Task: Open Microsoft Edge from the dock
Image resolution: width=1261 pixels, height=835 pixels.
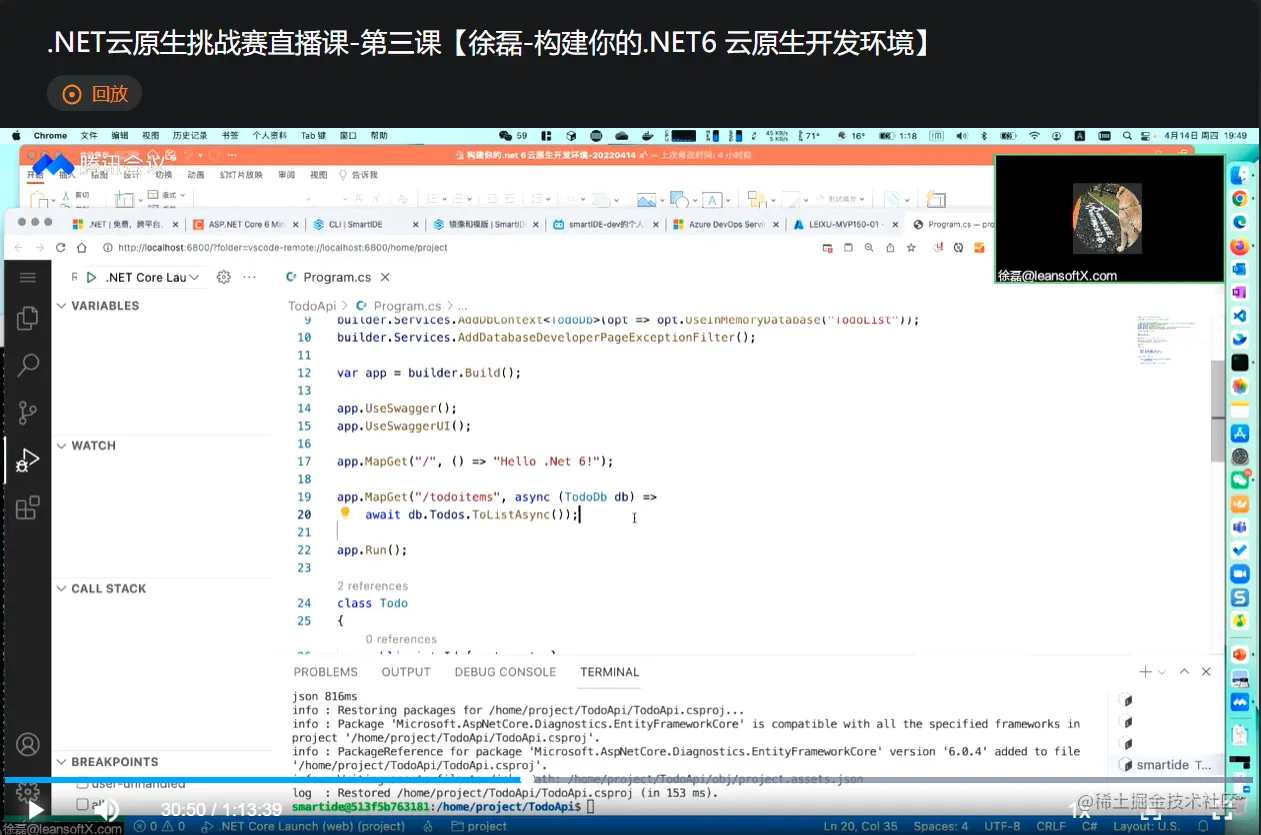Action: click(1240, 222)
